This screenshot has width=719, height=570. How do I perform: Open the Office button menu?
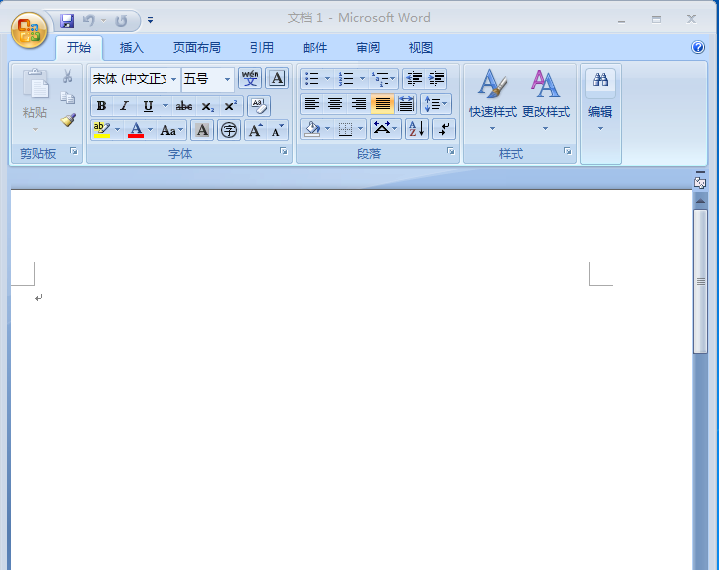coord(29,31)
